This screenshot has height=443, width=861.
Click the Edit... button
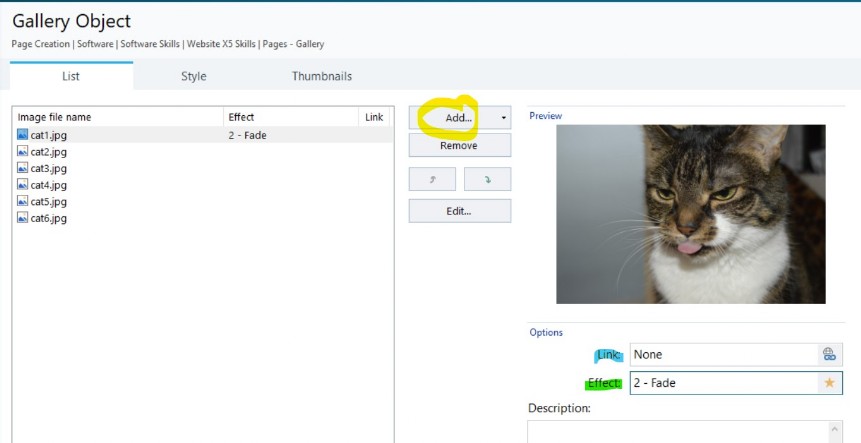point(460,211)
